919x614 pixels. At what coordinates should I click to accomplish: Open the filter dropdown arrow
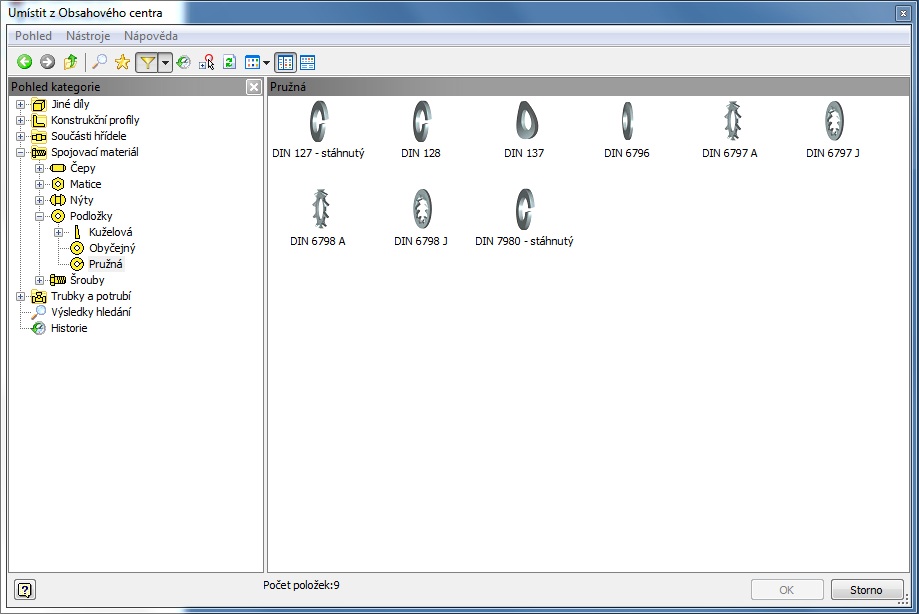(x=165, y=62)
